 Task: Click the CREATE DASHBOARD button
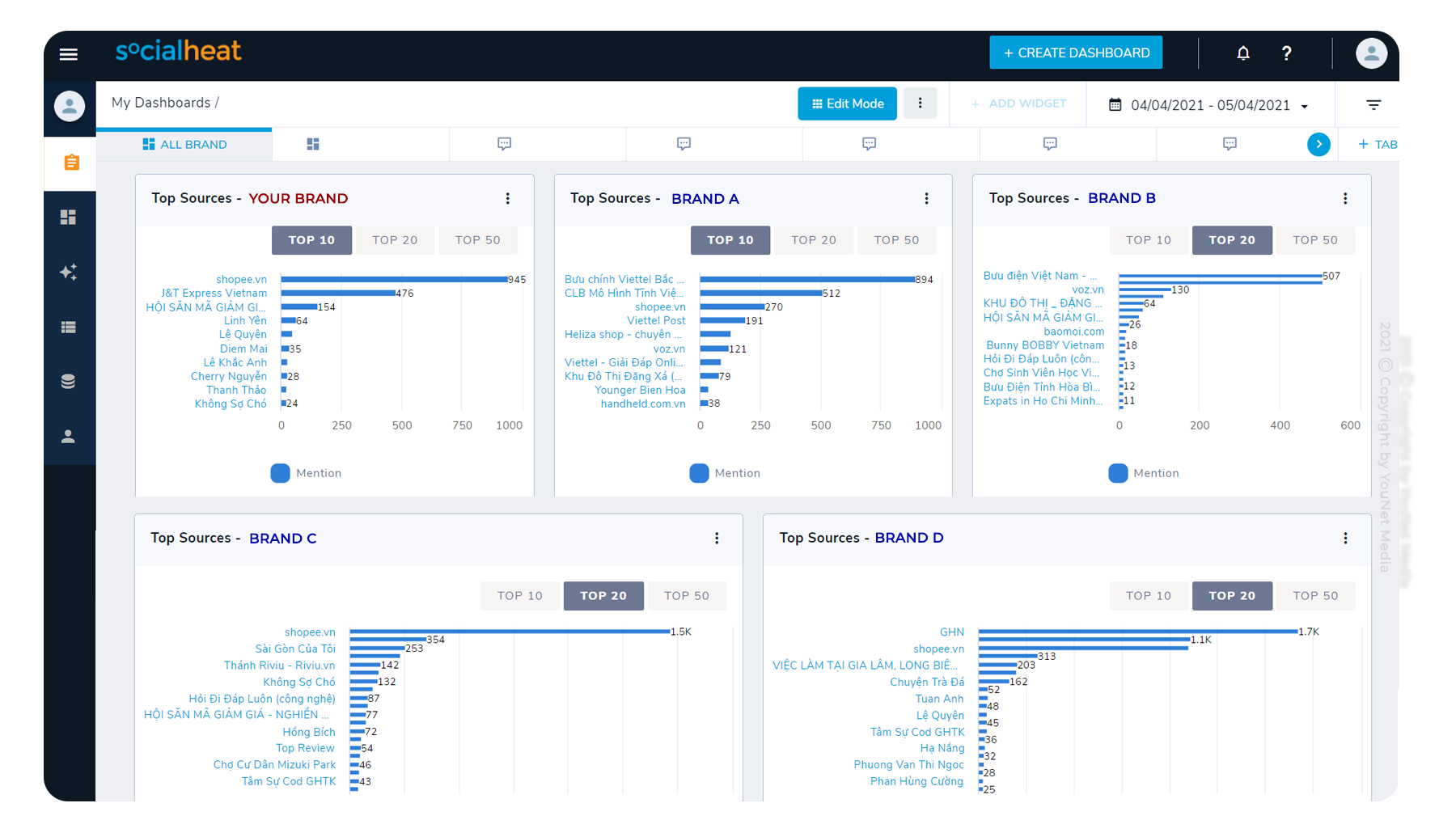click(x=1076, y=53)
